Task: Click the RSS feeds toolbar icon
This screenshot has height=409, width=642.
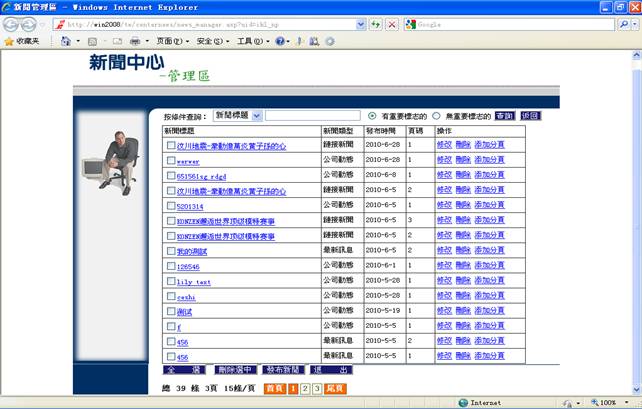Action: pos(92,41)
